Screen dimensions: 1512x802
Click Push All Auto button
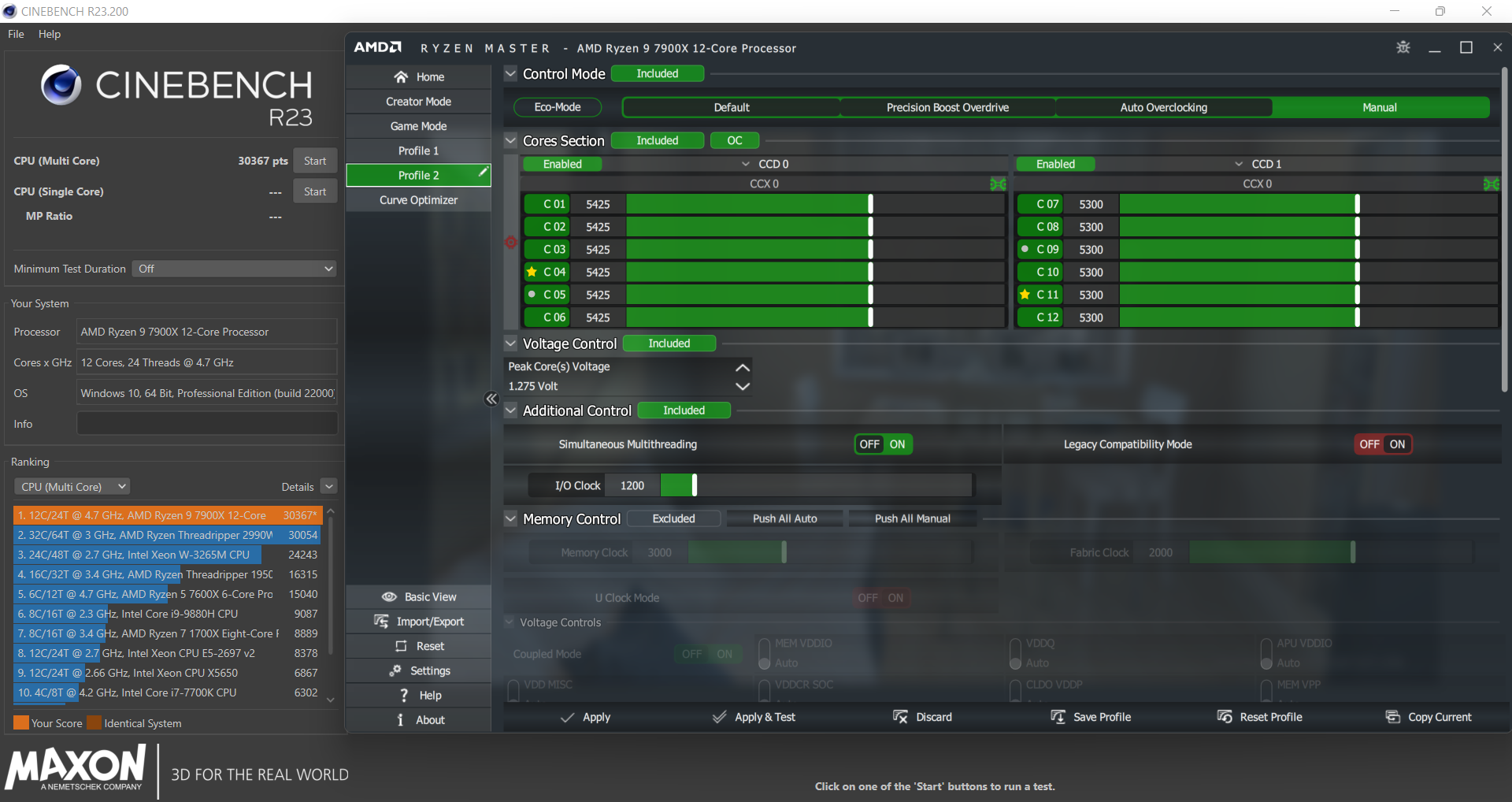785,518
